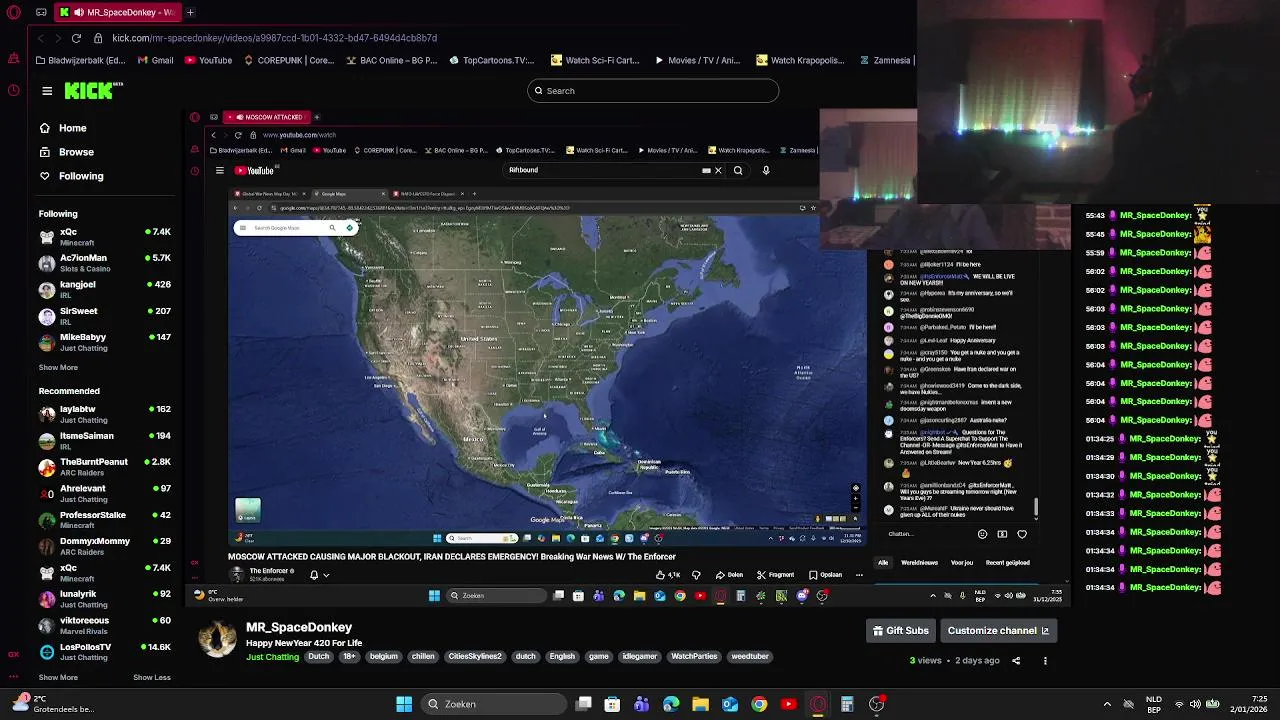Image resolution: width=1280 pixels, height=720 pixels.
Task: Open lunalyrik recommended channel
Action: point(105,599)
